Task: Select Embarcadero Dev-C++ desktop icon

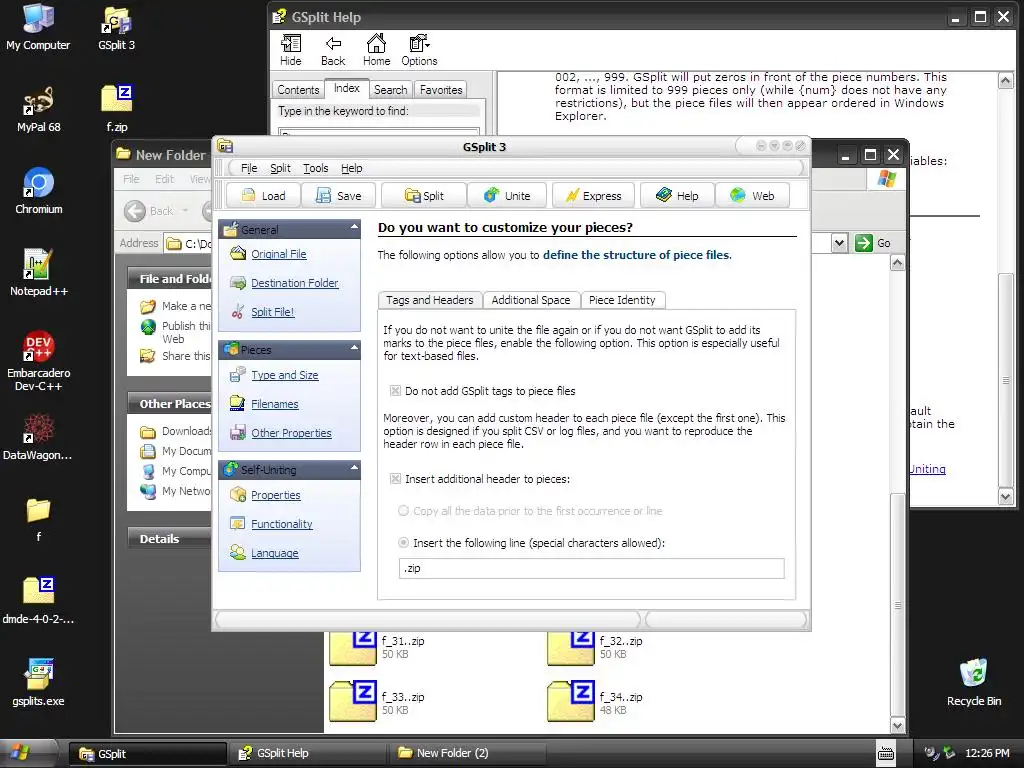Action: click(x=39, y=361)
